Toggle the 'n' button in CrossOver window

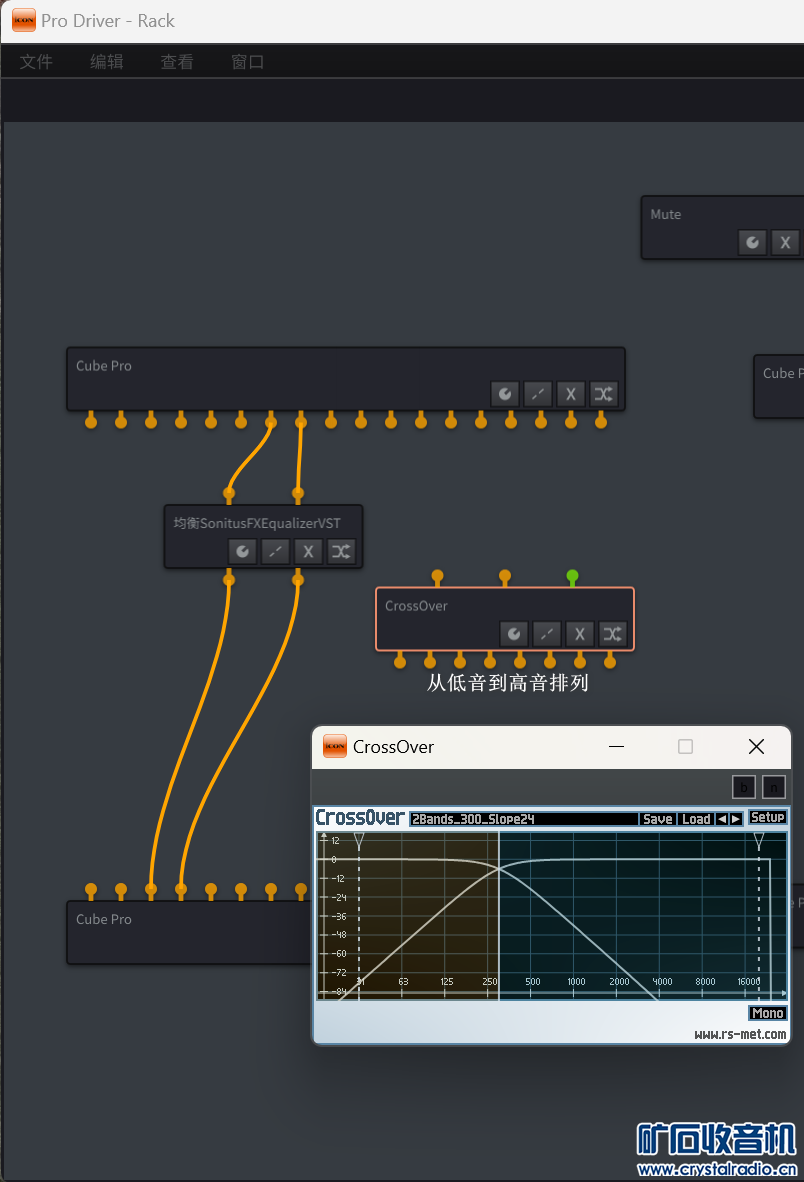(x=774, y=787)
